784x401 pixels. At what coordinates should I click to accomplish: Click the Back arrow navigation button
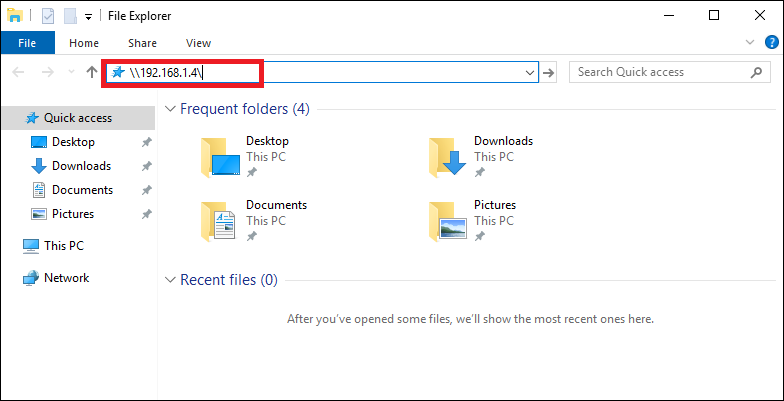[x=18, y=72]
